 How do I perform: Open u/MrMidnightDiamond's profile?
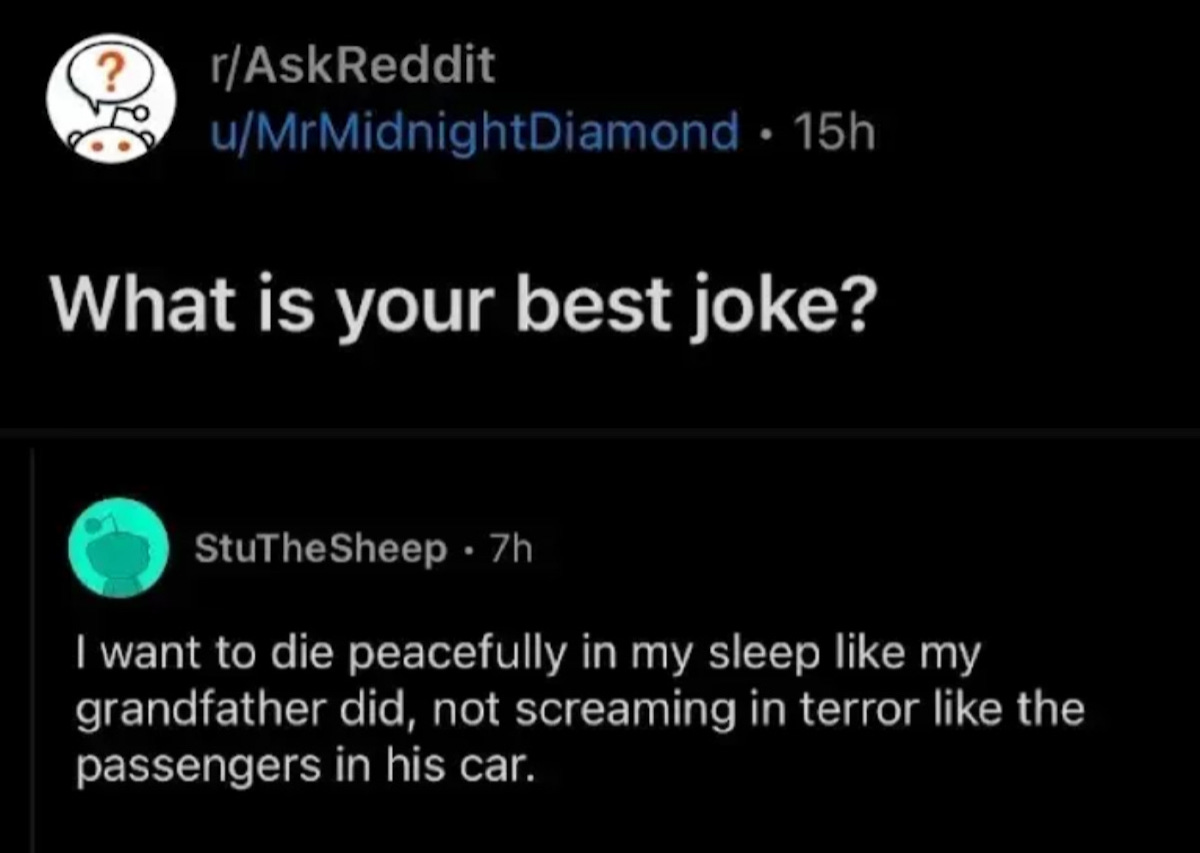471,133
